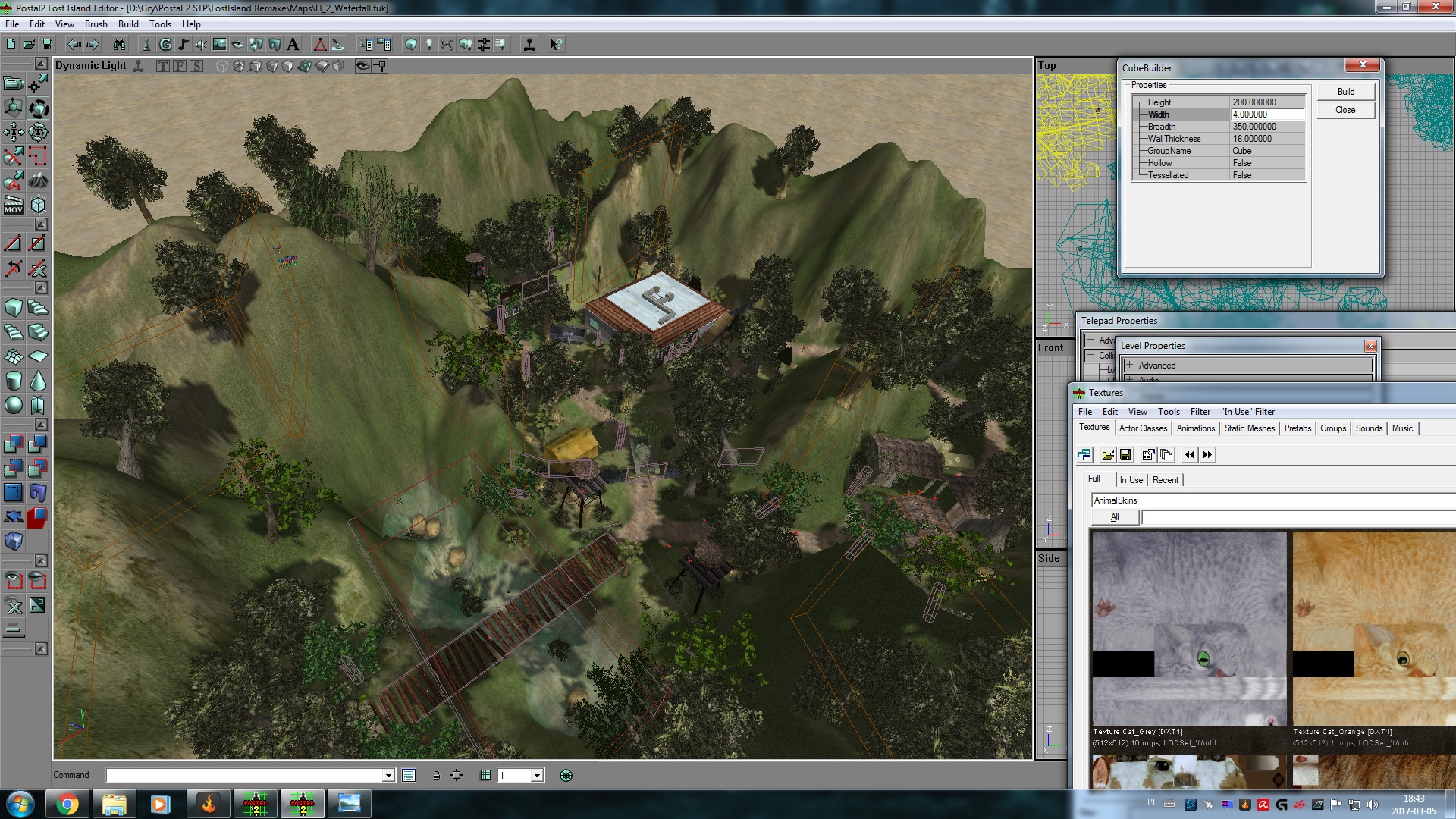Image resolution: width=1456 pixels, height=819 pixels.
Task: Collapse the camera tools group arrow
Action: pyautogui.click(x=41, y=64)
